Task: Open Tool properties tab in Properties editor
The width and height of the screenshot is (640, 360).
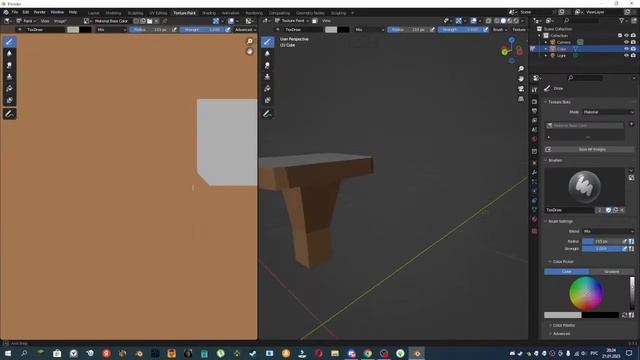Action: click(x=534, y=90)
